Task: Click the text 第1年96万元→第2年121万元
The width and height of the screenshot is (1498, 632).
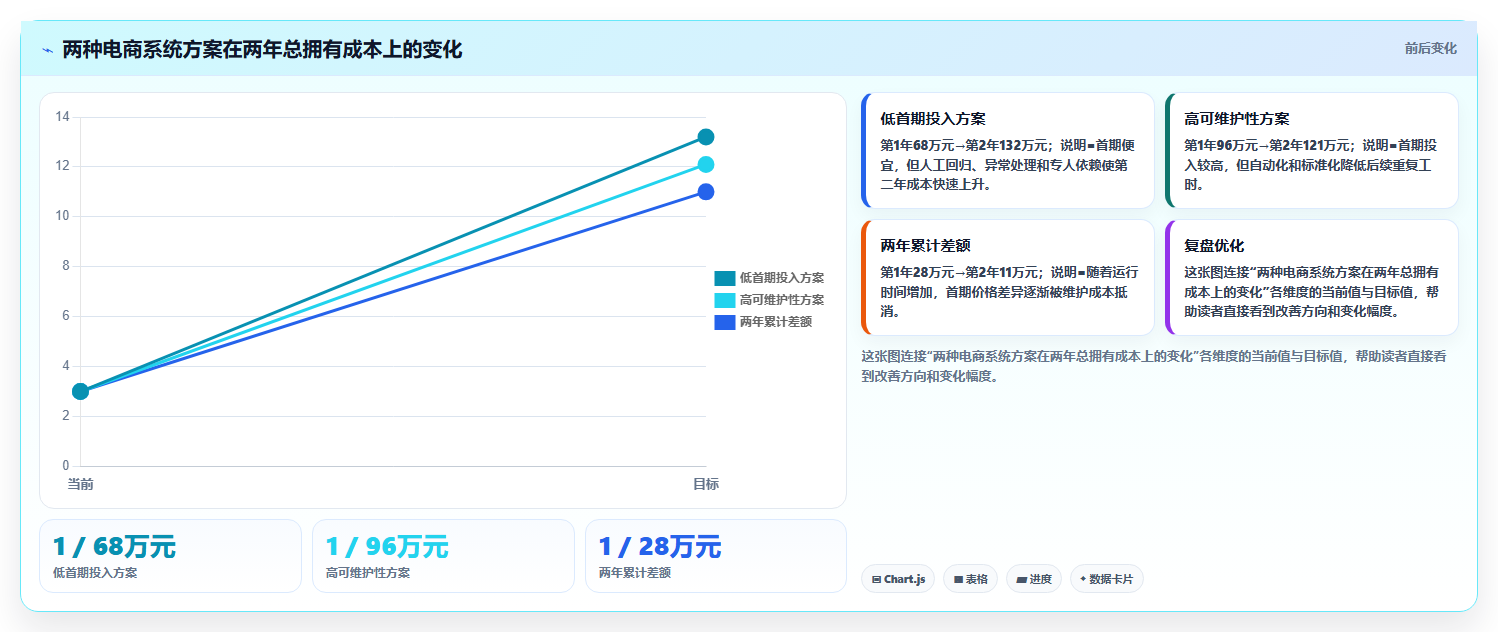Action: pos(1268,145)
